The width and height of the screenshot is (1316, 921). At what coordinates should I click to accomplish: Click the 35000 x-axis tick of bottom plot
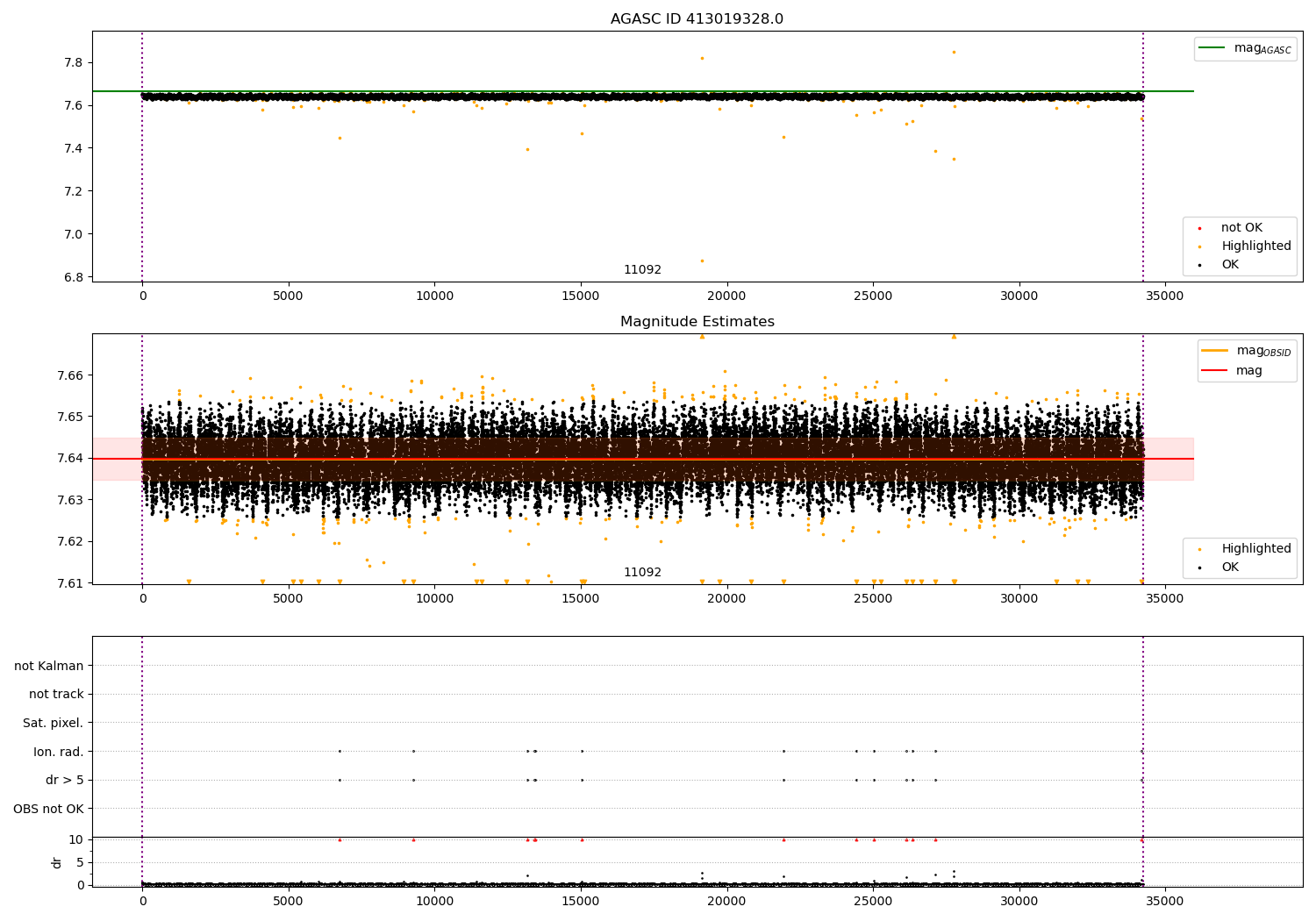(1165, 901)
